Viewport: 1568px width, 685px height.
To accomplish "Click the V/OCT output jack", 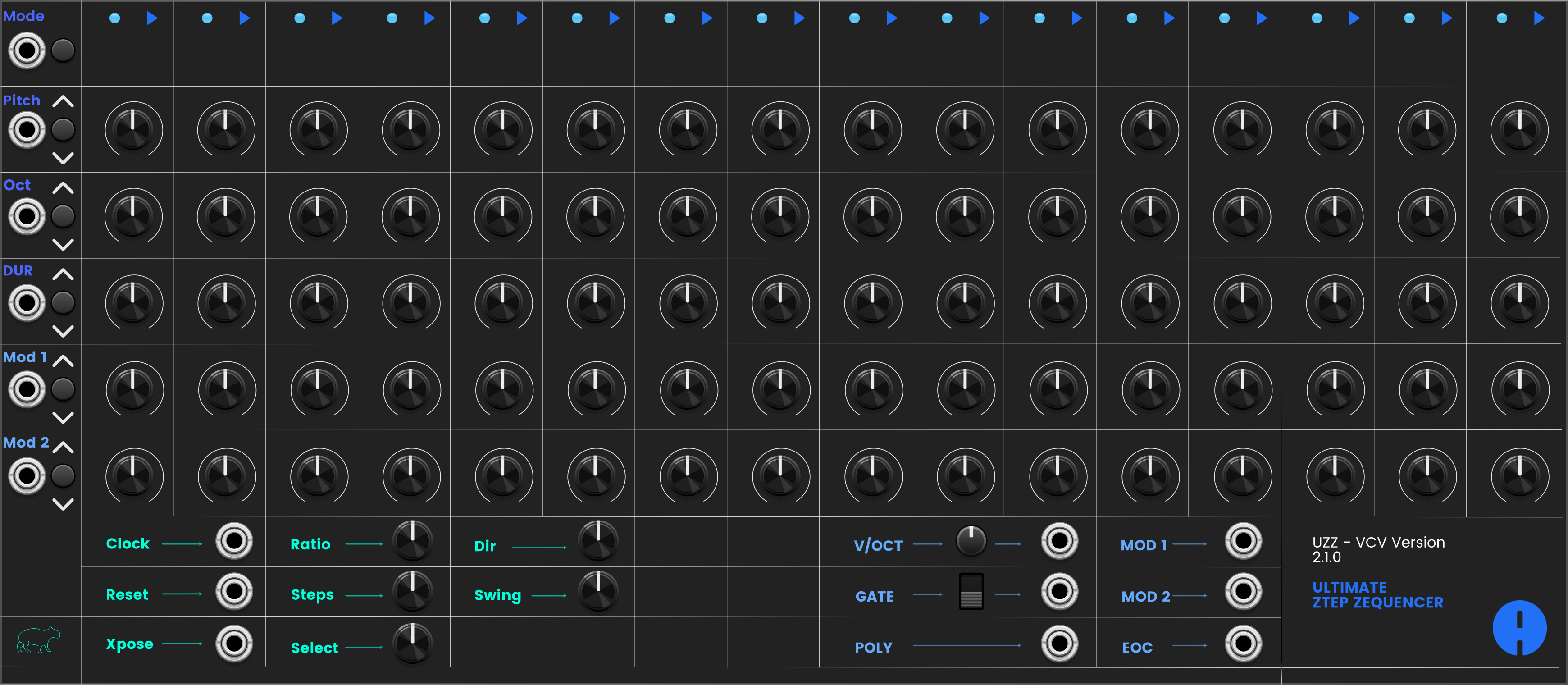I will click(x=1059, y=541).
